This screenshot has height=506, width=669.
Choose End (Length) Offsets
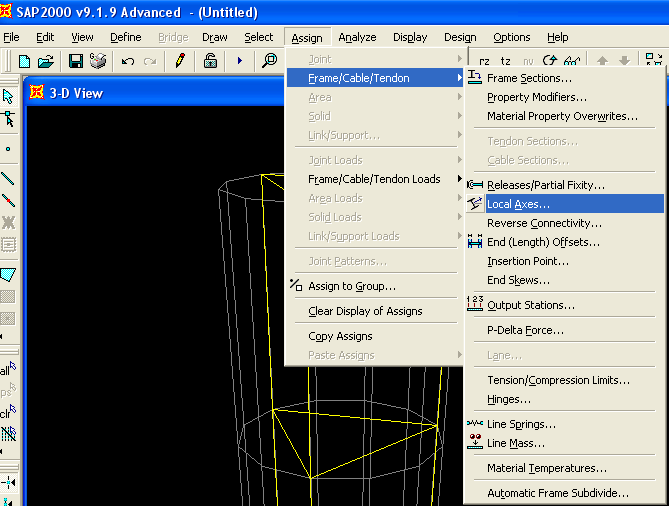click(x=565, y=242)
